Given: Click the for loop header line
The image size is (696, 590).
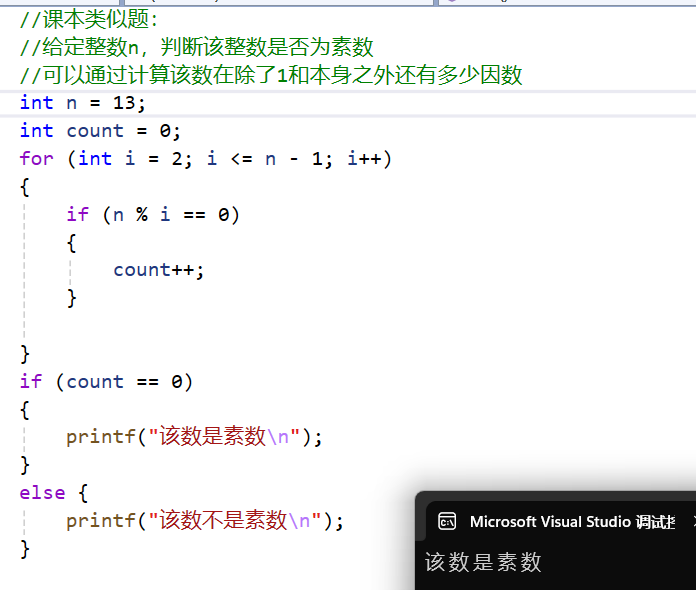Looking at the screenshot, I should 206,159.
